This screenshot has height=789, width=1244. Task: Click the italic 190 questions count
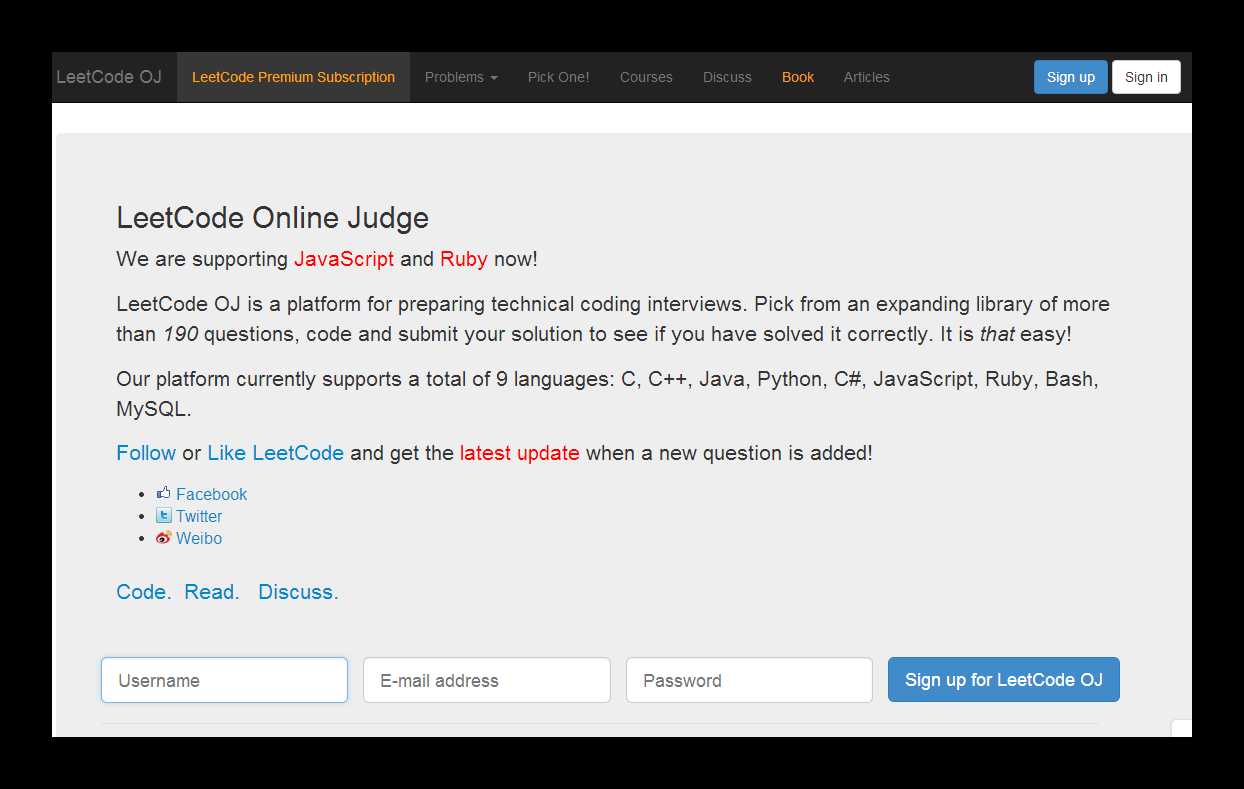coord(180,334)
